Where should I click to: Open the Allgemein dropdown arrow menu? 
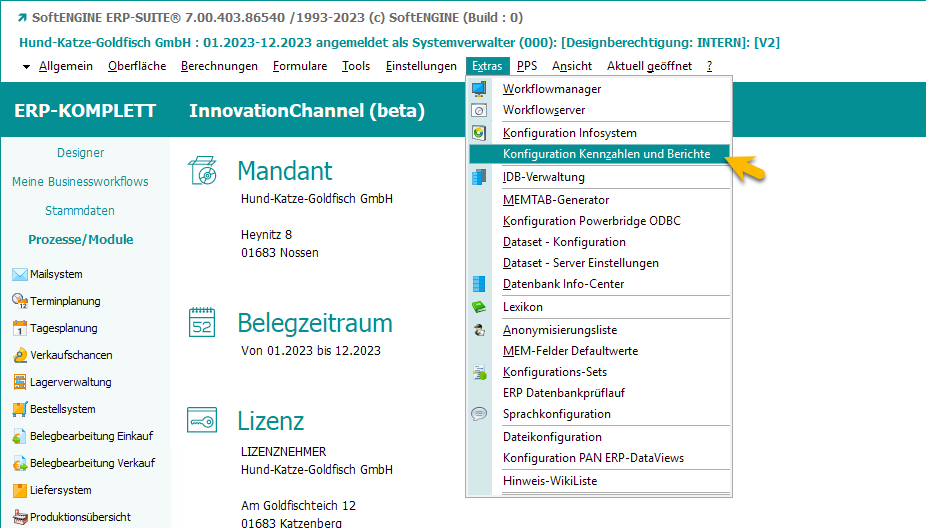click(x=27, y=66)
